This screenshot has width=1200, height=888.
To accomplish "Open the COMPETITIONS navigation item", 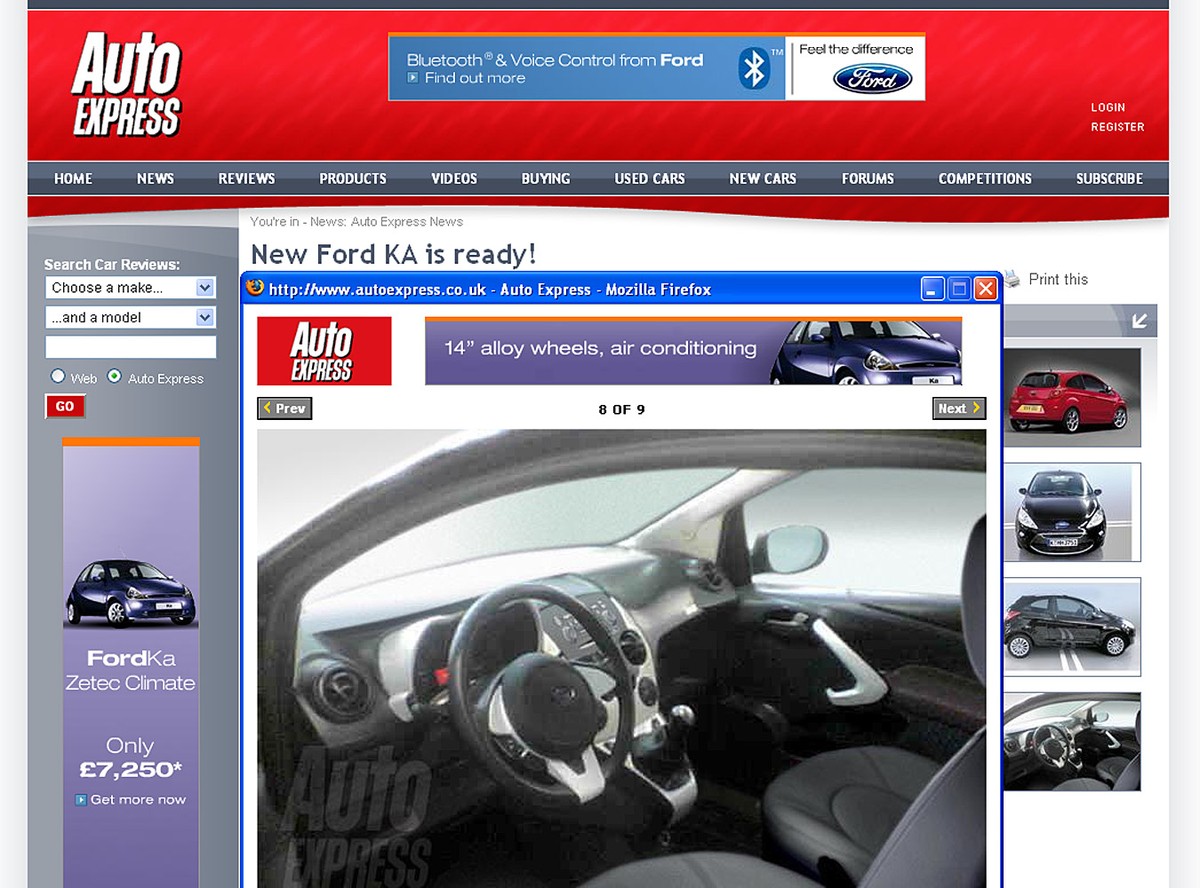I will point(985,179).
